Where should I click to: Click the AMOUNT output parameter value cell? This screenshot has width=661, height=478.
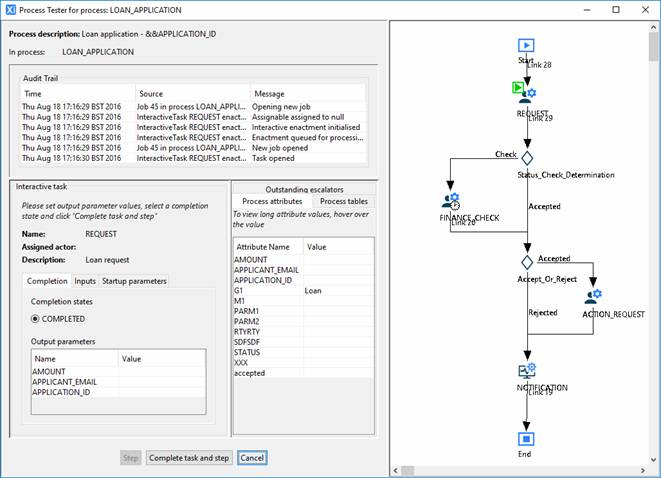[162, 371]
